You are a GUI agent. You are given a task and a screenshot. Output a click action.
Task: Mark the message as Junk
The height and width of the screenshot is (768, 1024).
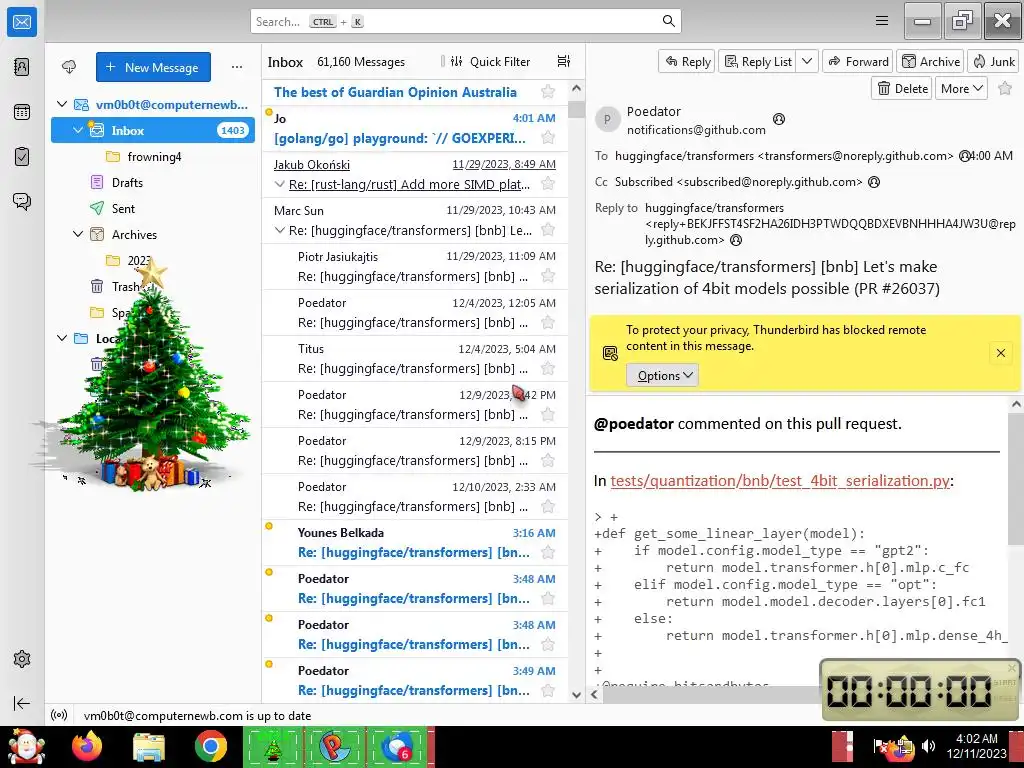point(993,61)
